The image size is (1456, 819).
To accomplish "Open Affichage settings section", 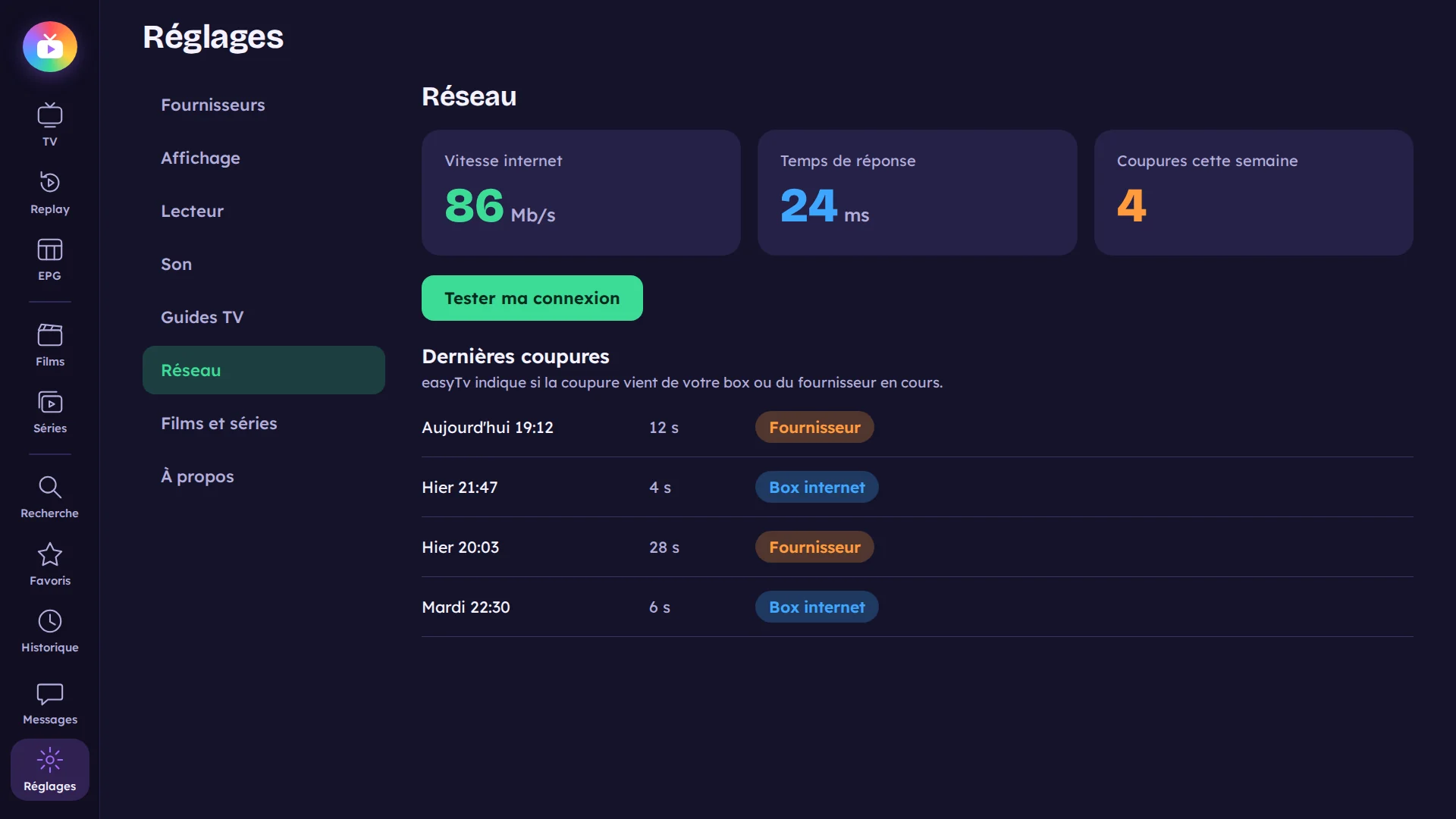I will pos(264,158).
